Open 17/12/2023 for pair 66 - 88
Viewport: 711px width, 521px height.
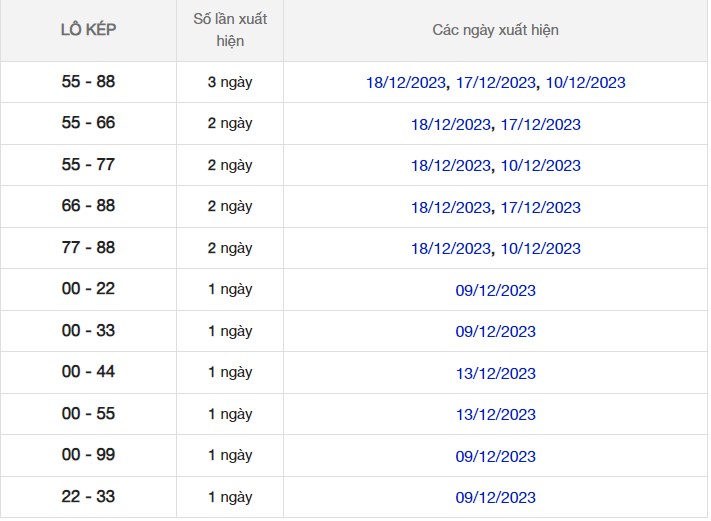coord(540,208)
